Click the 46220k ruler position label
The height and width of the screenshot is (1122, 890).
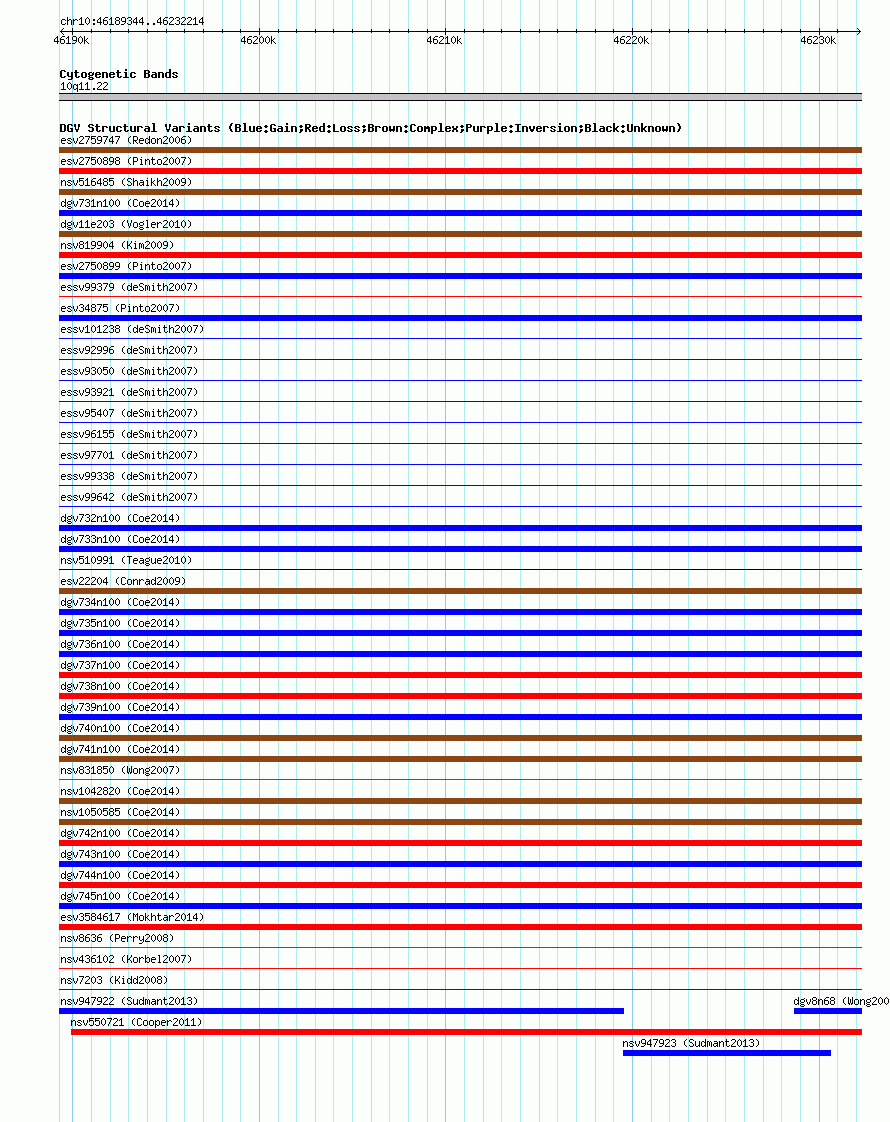coord(631,40)
